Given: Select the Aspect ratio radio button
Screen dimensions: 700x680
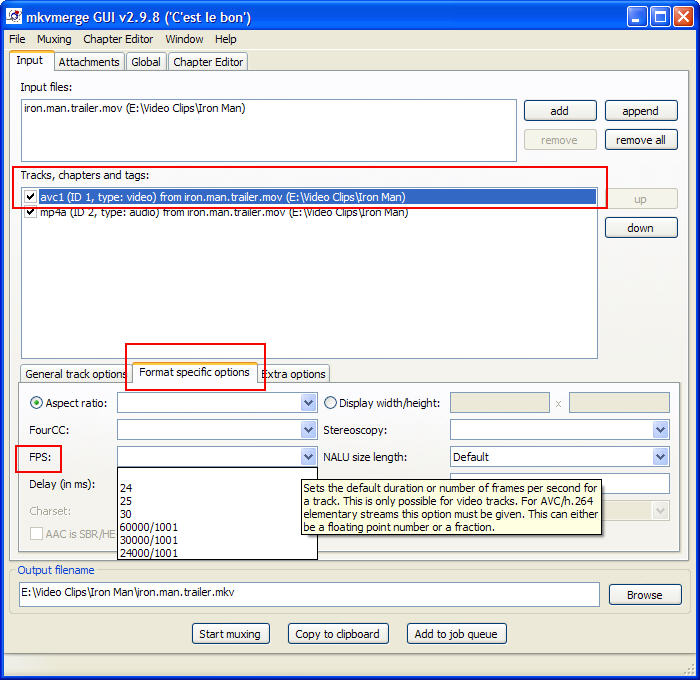Looking at the screenshot, I should pos(36,403).
